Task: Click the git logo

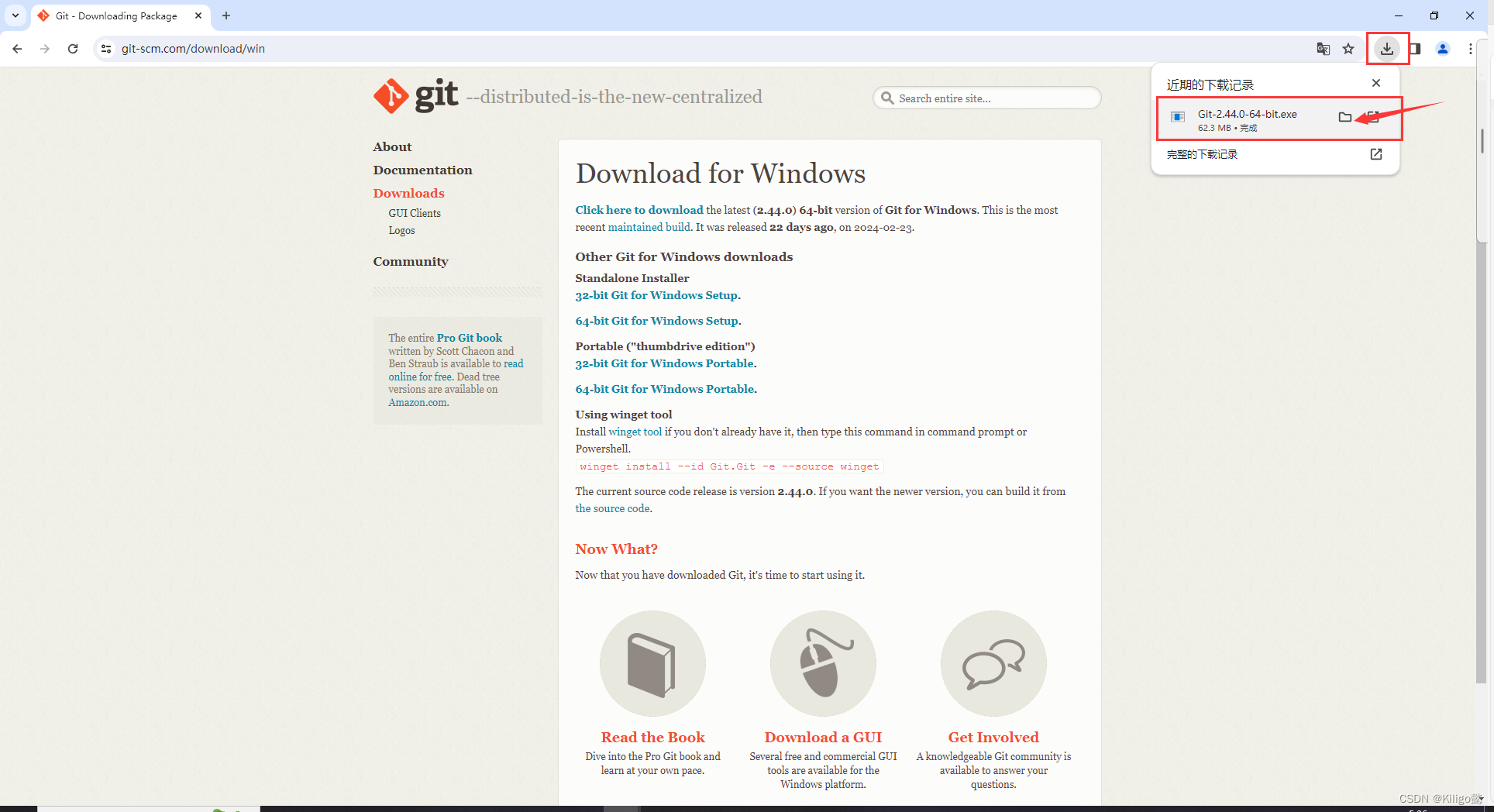Action: (x=416, y=96)
